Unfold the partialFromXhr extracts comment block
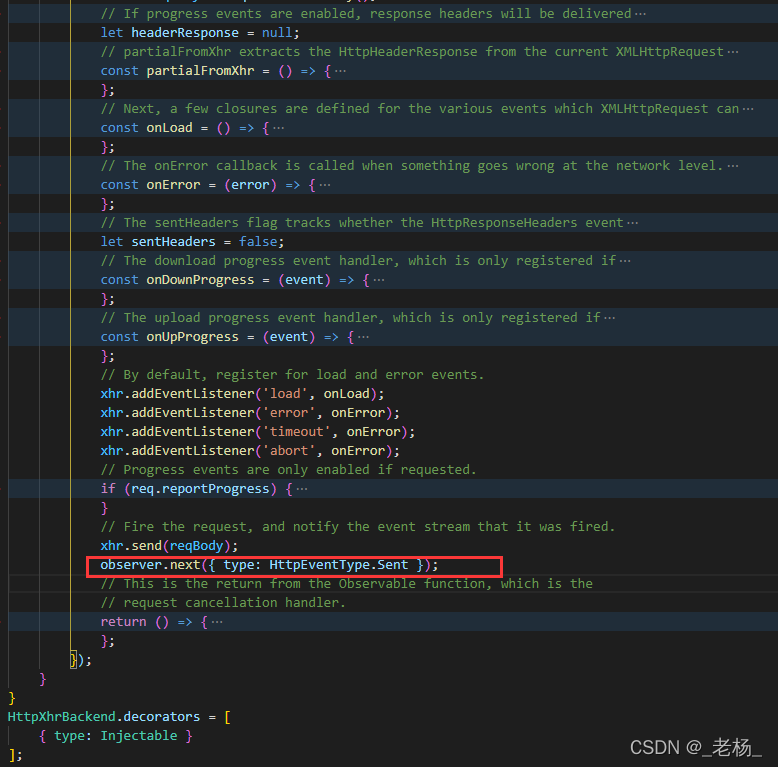Image resolution: width=778 pixels, height=767 pixels. click(x=733, y=52)
